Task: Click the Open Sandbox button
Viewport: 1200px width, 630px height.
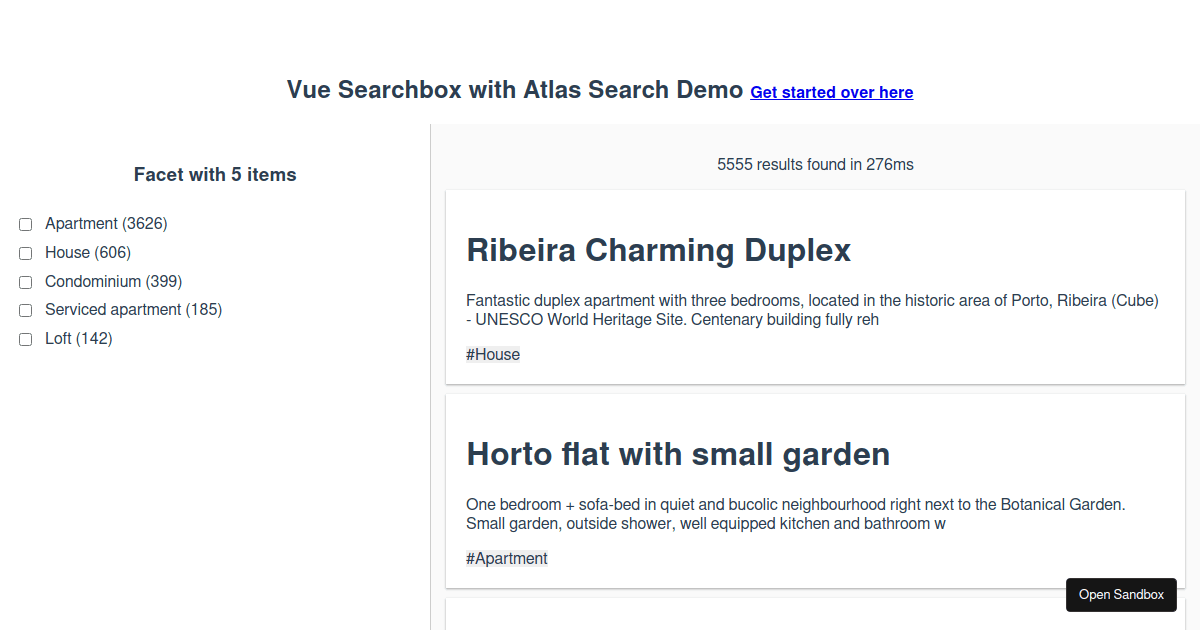Action: [x=1121, y=594]
